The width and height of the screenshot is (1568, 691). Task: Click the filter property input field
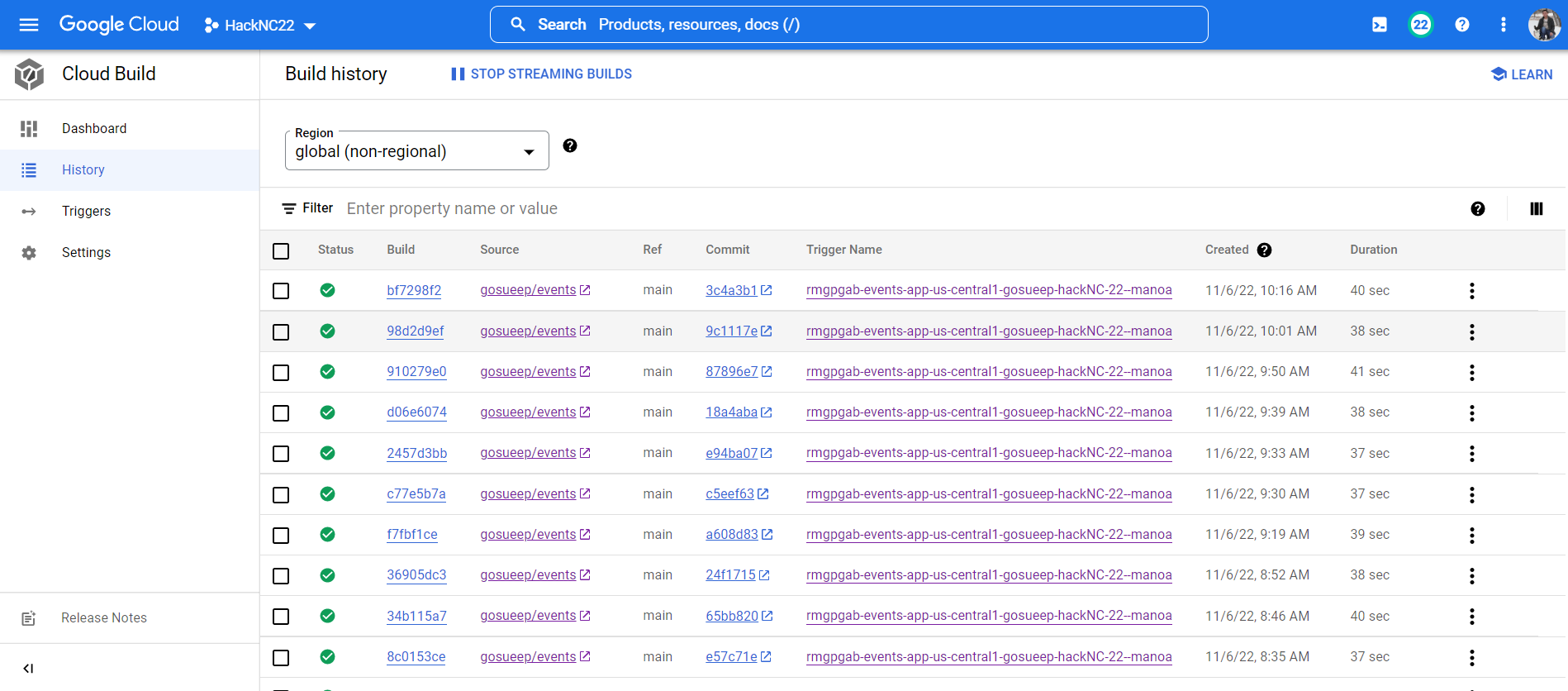tap(900, 209)
